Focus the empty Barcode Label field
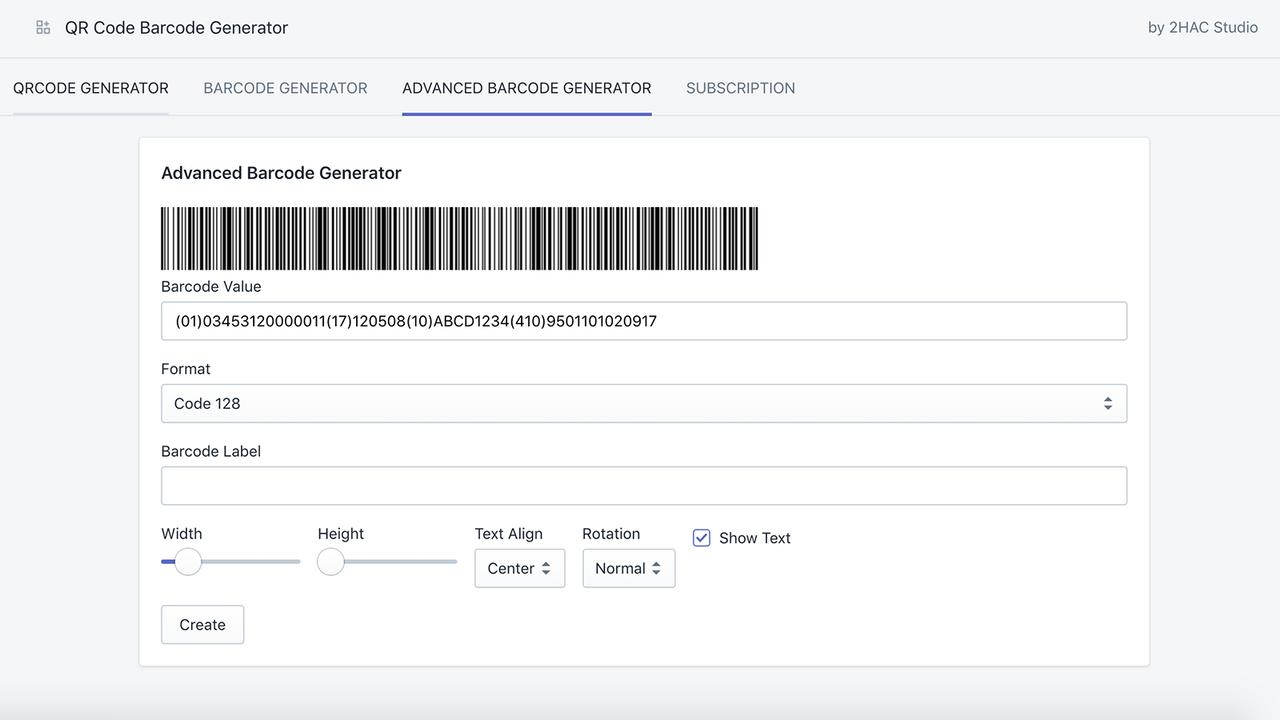 (x=644, y=485)
